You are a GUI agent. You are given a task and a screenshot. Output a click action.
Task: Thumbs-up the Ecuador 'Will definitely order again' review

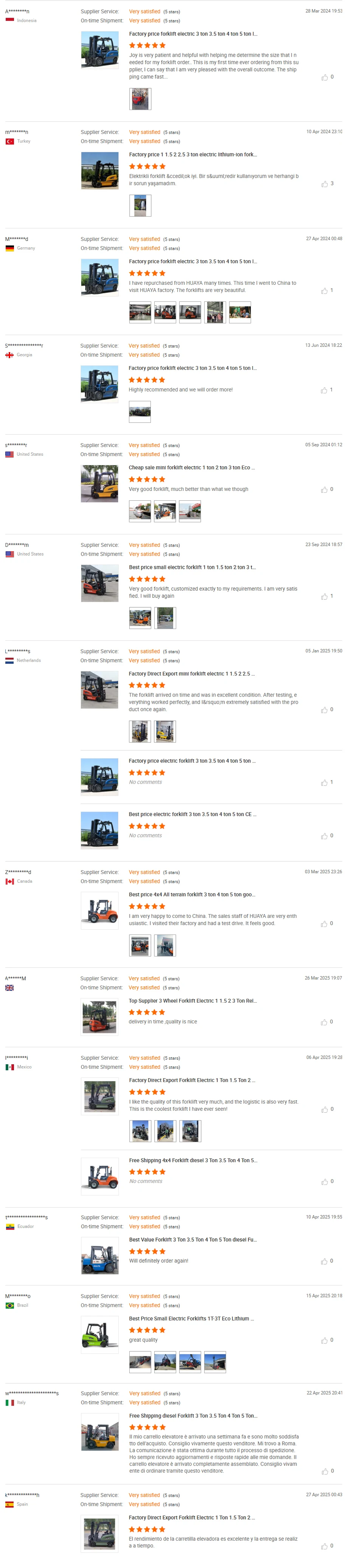click(x=325, y=1261)
